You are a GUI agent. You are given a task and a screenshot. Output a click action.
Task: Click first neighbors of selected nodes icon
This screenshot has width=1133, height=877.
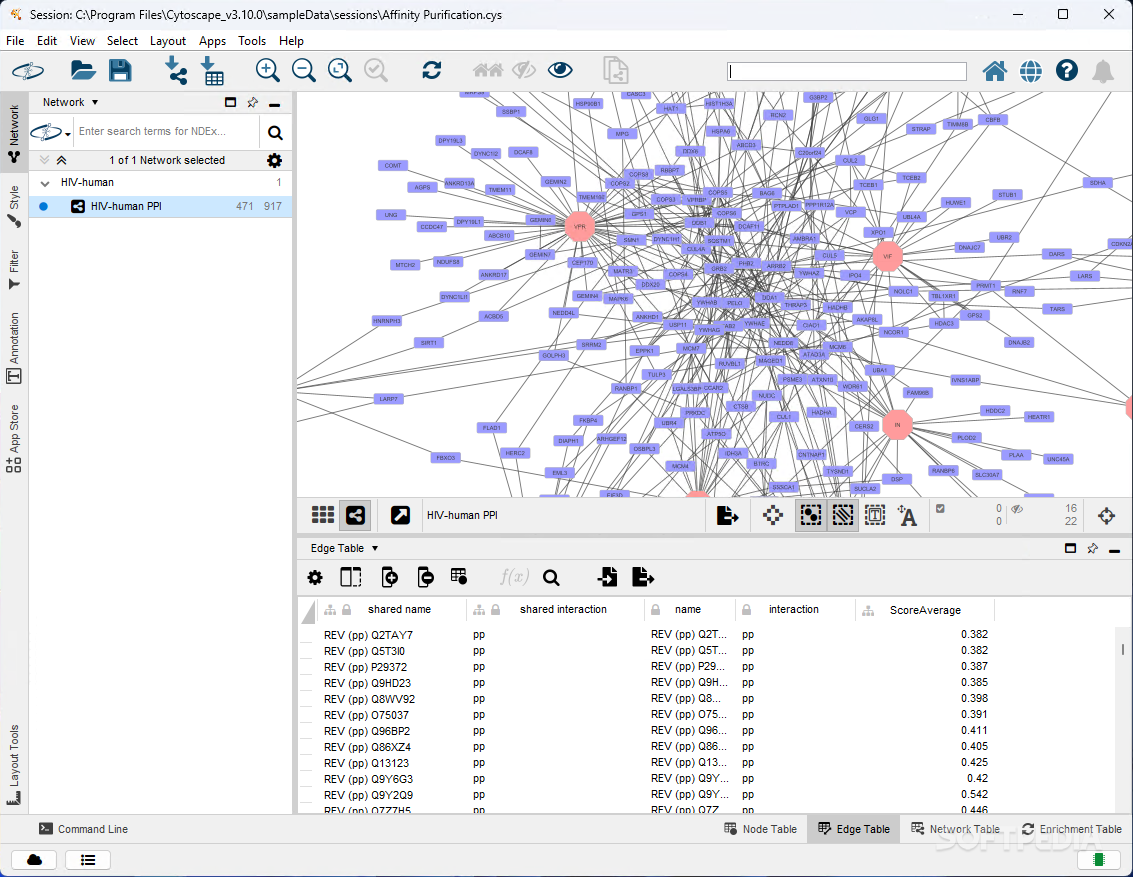click(x=488, y=70)
